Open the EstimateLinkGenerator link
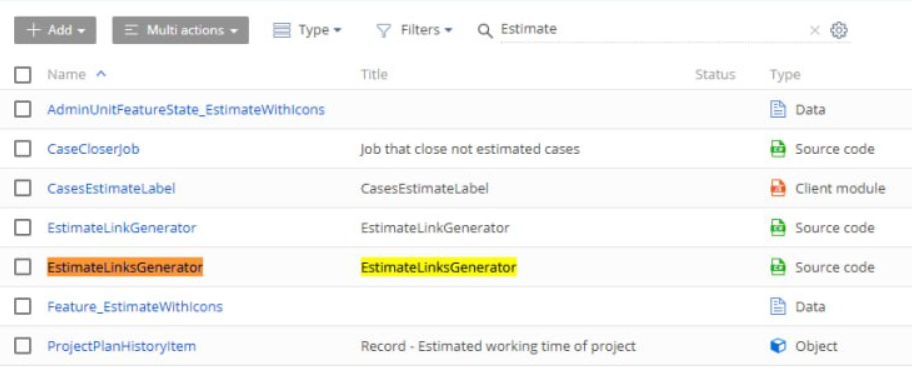The image size is (912, 375). coord(122,228)
